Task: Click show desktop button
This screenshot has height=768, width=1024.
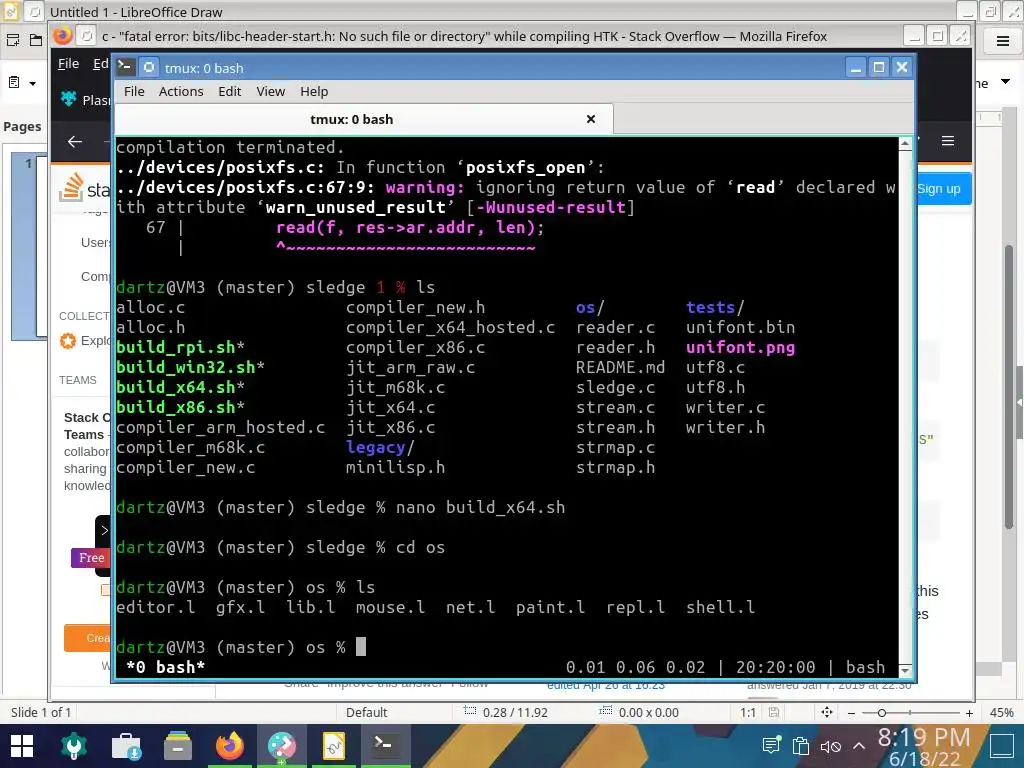Action: 1001,746
